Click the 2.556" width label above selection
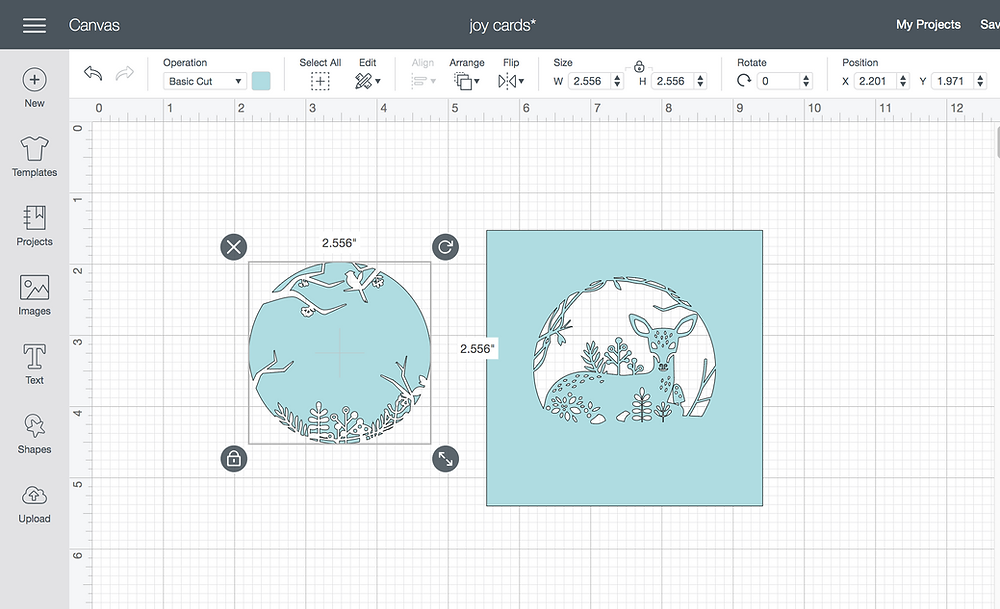1000x609 pixels. point(339,243)
